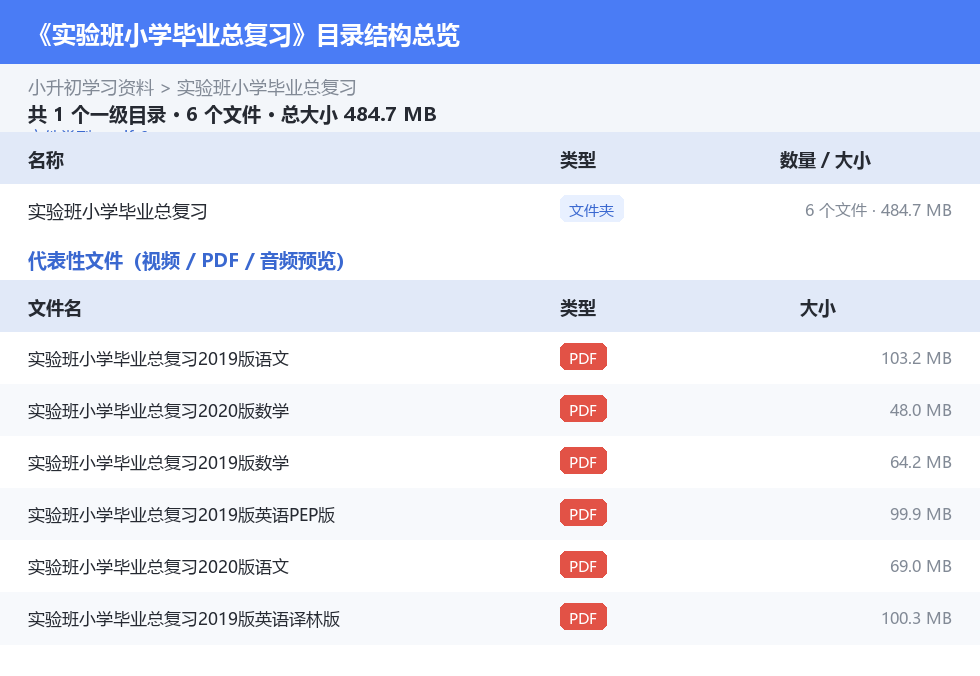Click the 实验班小学毕业总复习 breadcrumb item
The height and width of the screenshot is (676, 980).
(267, 88)
